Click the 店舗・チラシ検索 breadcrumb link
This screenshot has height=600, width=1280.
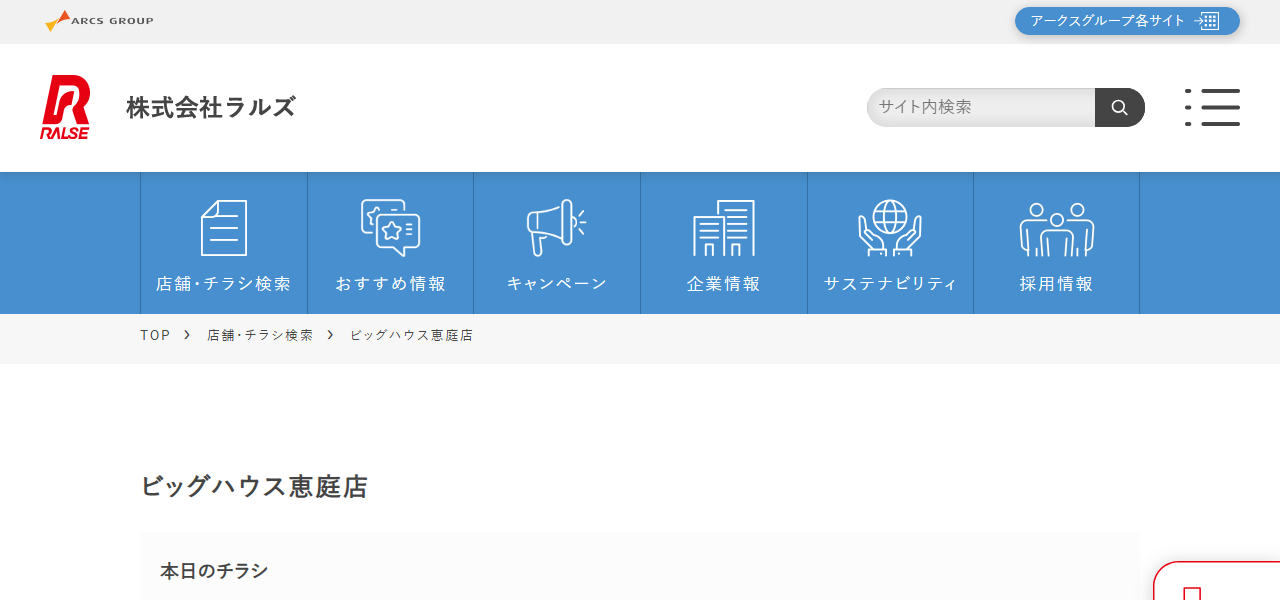(x=260, y=335)
